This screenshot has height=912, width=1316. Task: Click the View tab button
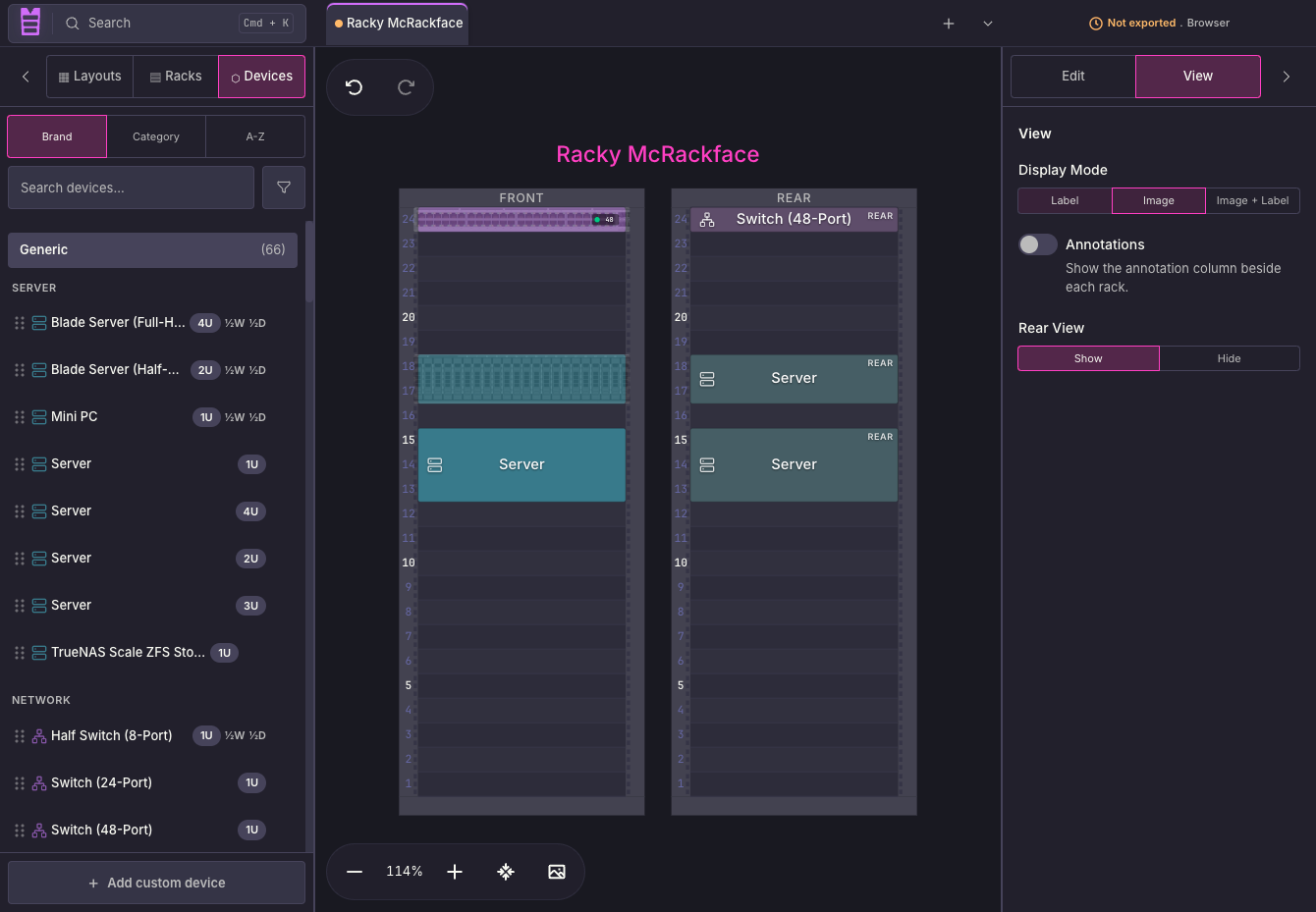click(1198, 77)
